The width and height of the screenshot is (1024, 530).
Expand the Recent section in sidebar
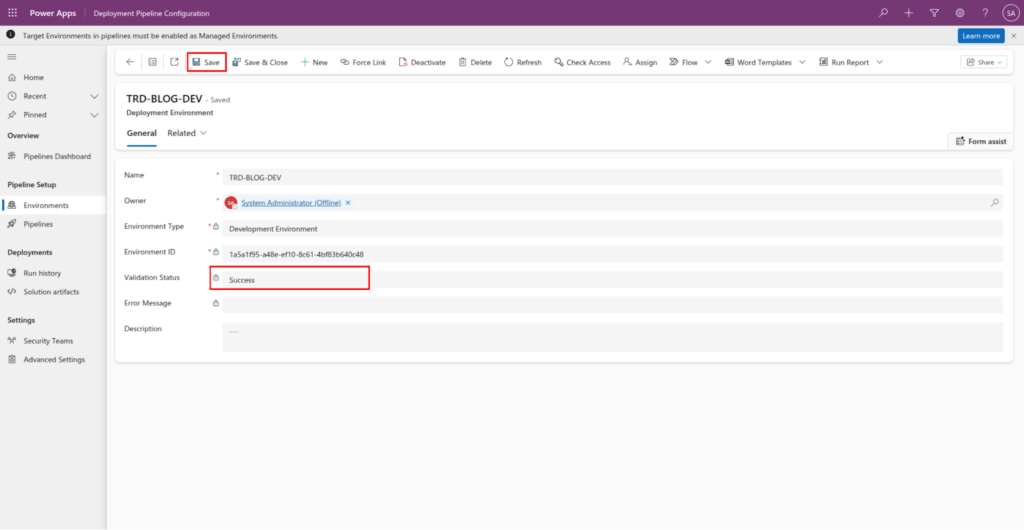pos(94,96)
